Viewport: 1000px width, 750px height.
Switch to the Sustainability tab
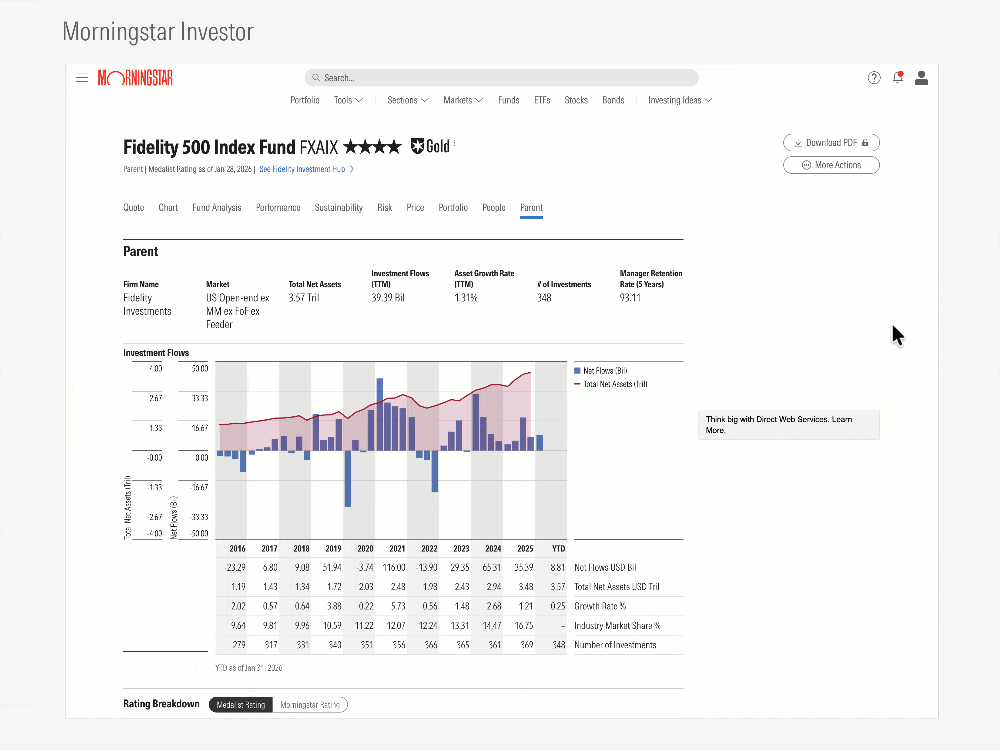[339, 208]
